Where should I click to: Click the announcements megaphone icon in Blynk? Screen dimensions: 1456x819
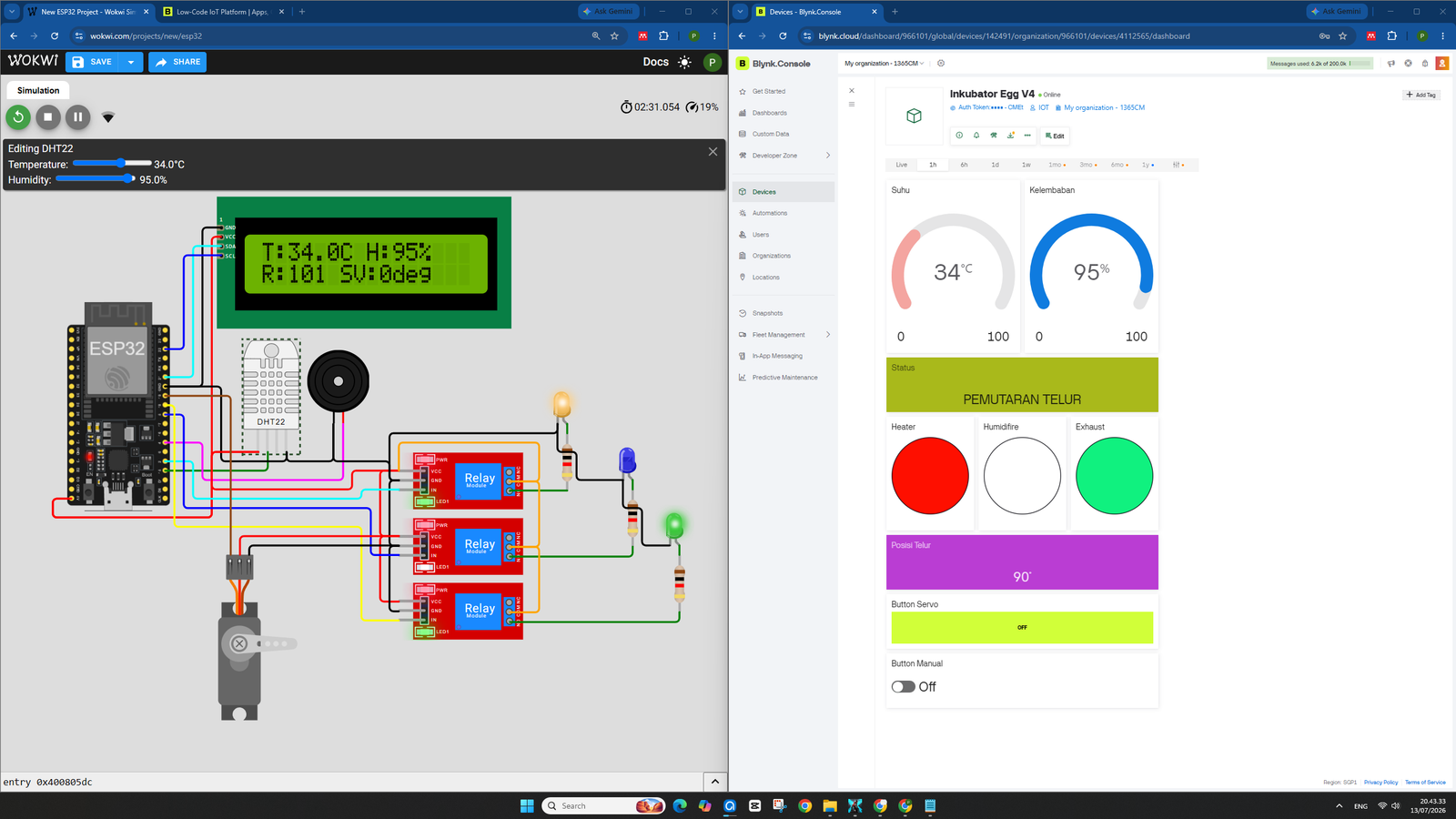tap(1390, 64)
